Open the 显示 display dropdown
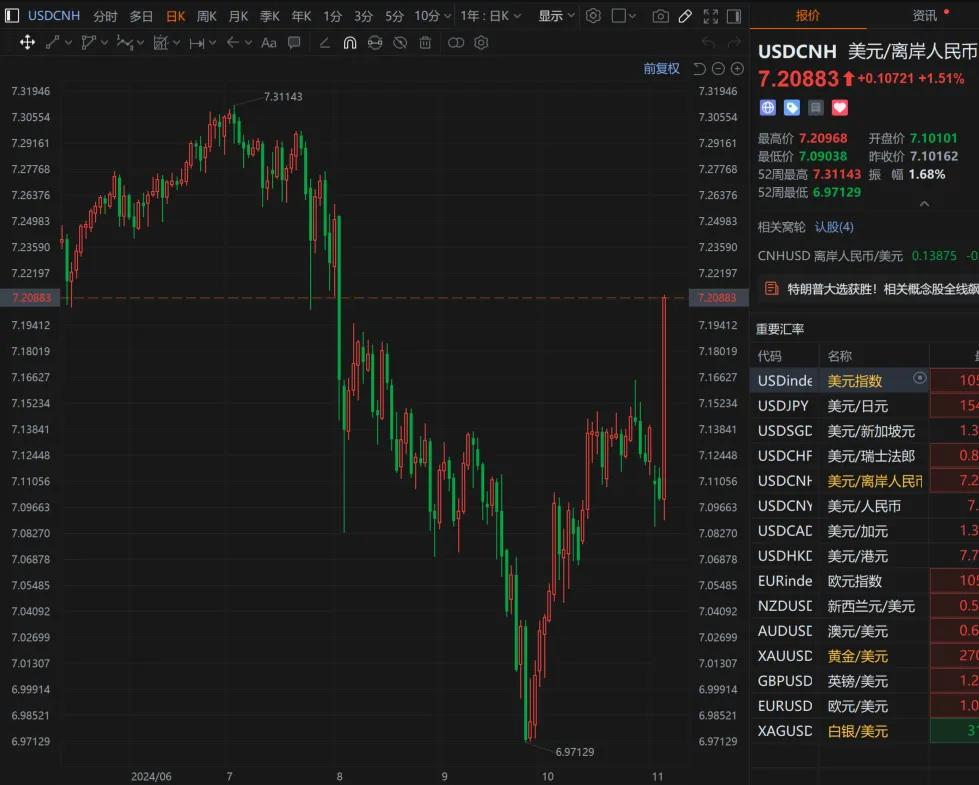This screenshot has width=979, height=785. click(x=556, y=16)
